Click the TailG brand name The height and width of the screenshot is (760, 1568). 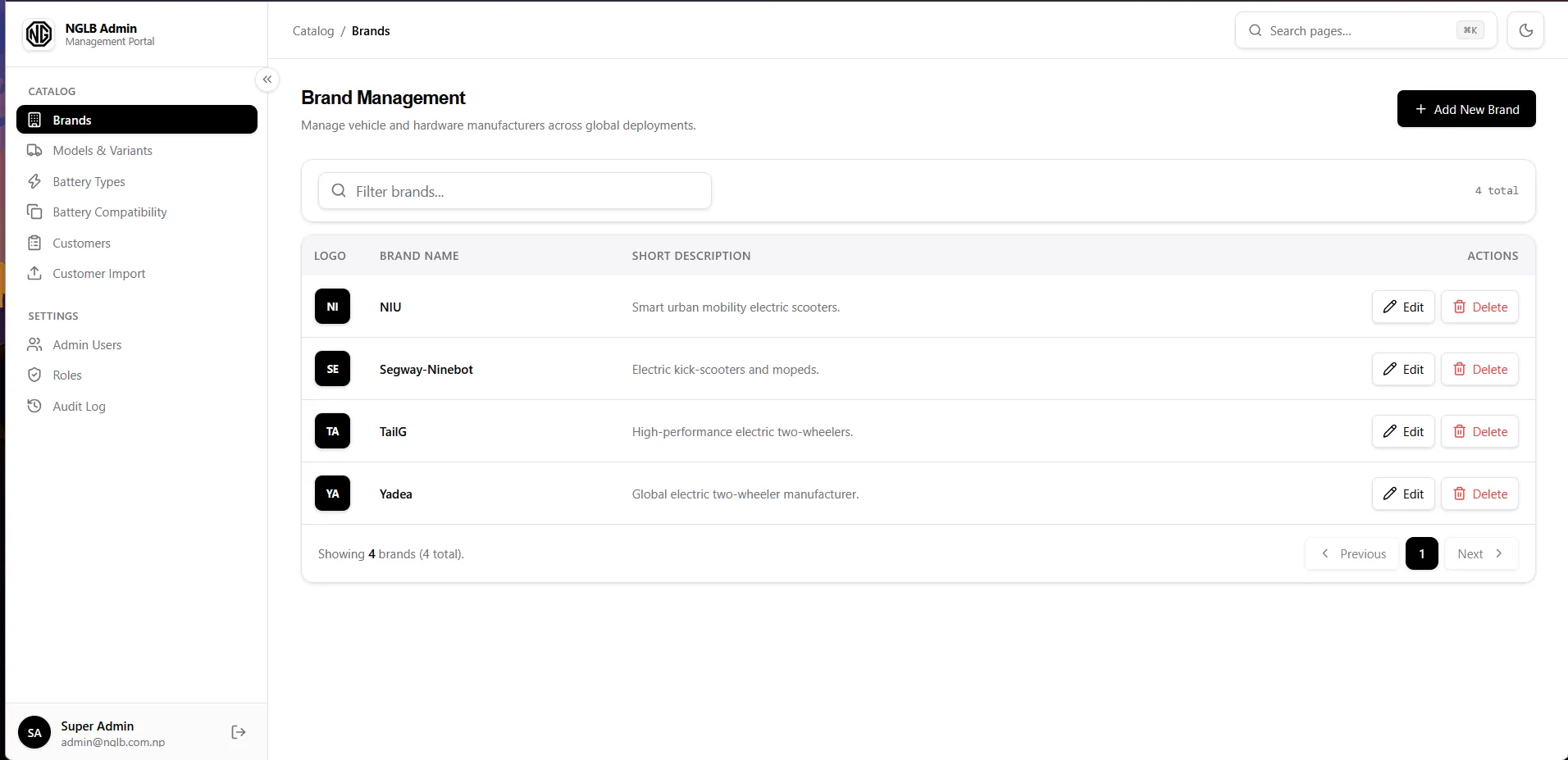pos(393,432)
